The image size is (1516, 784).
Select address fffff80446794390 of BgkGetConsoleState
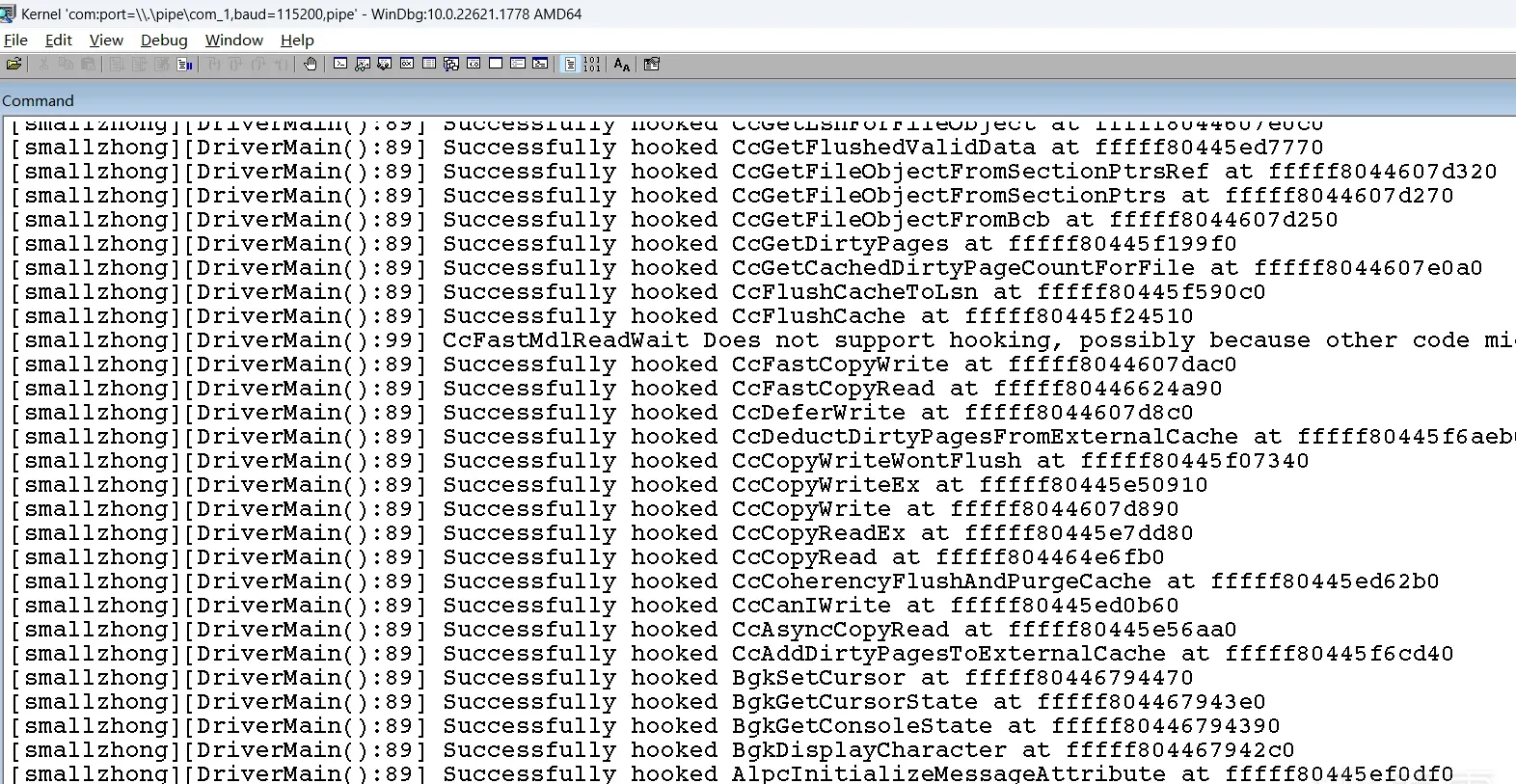(1166, 726)
